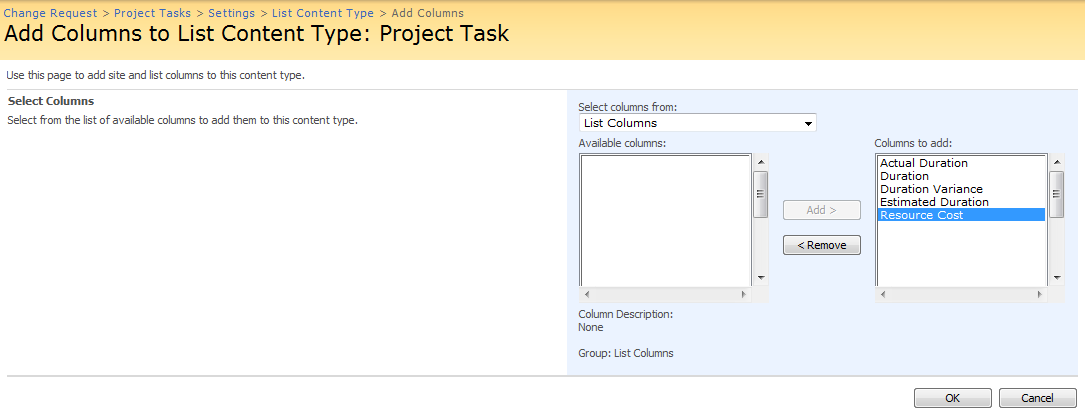Select the Duration list entry
The image size is (1085, 417).
click(x=961, y=176)
